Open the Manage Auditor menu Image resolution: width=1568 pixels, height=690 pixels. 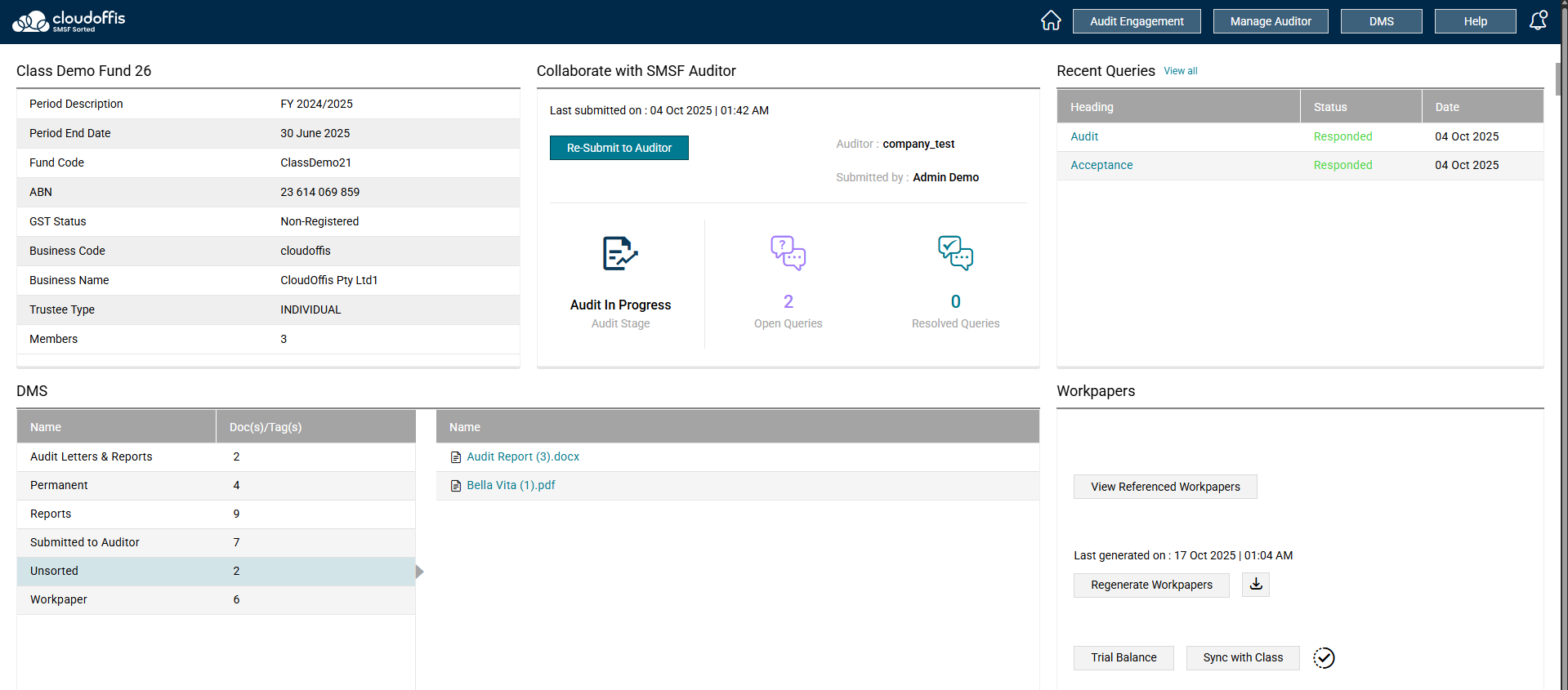click(1271, 21)
